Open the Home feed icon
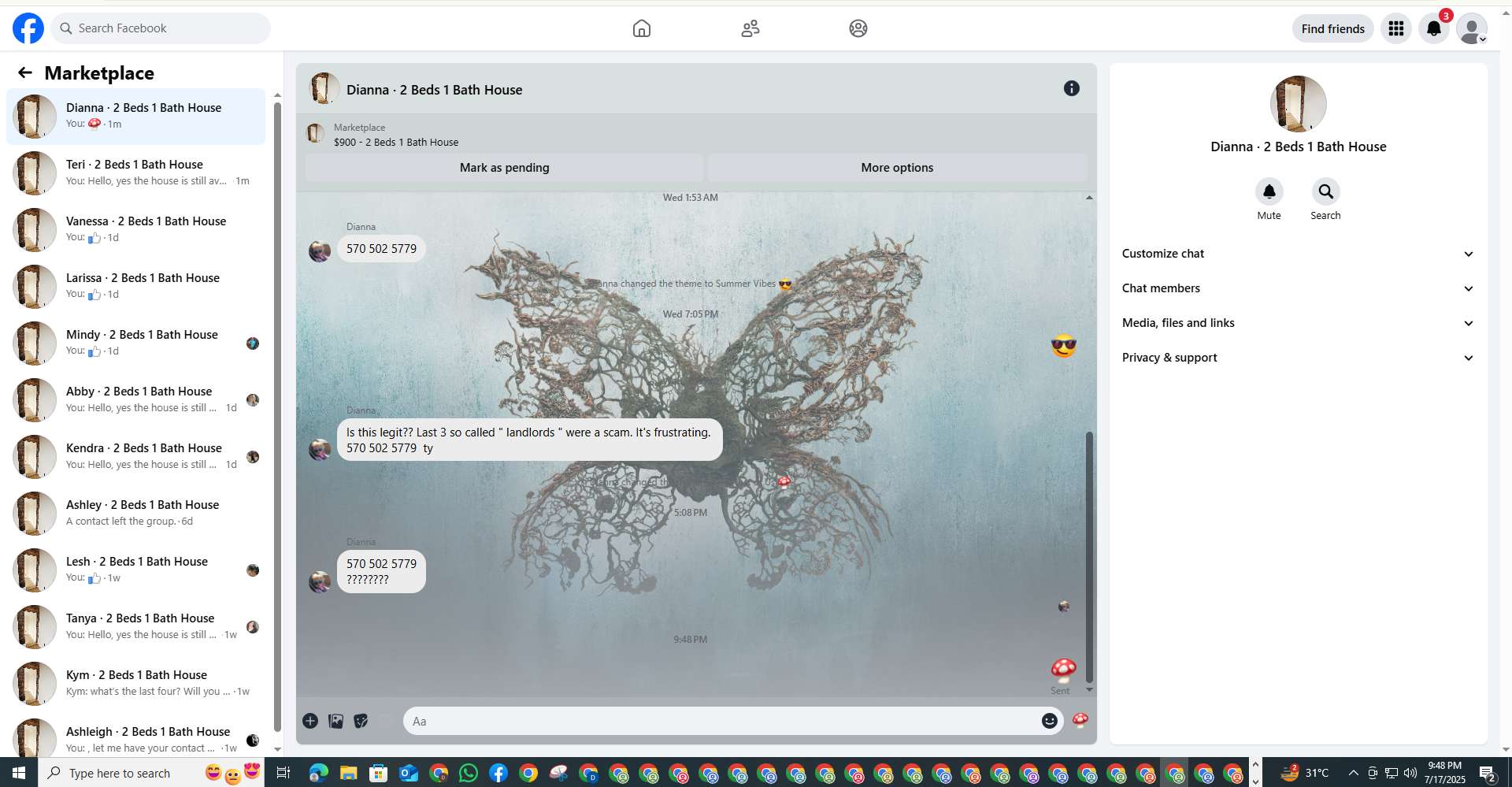The height and width of the screenshot is (787, 1512). [x=642, y=28]
